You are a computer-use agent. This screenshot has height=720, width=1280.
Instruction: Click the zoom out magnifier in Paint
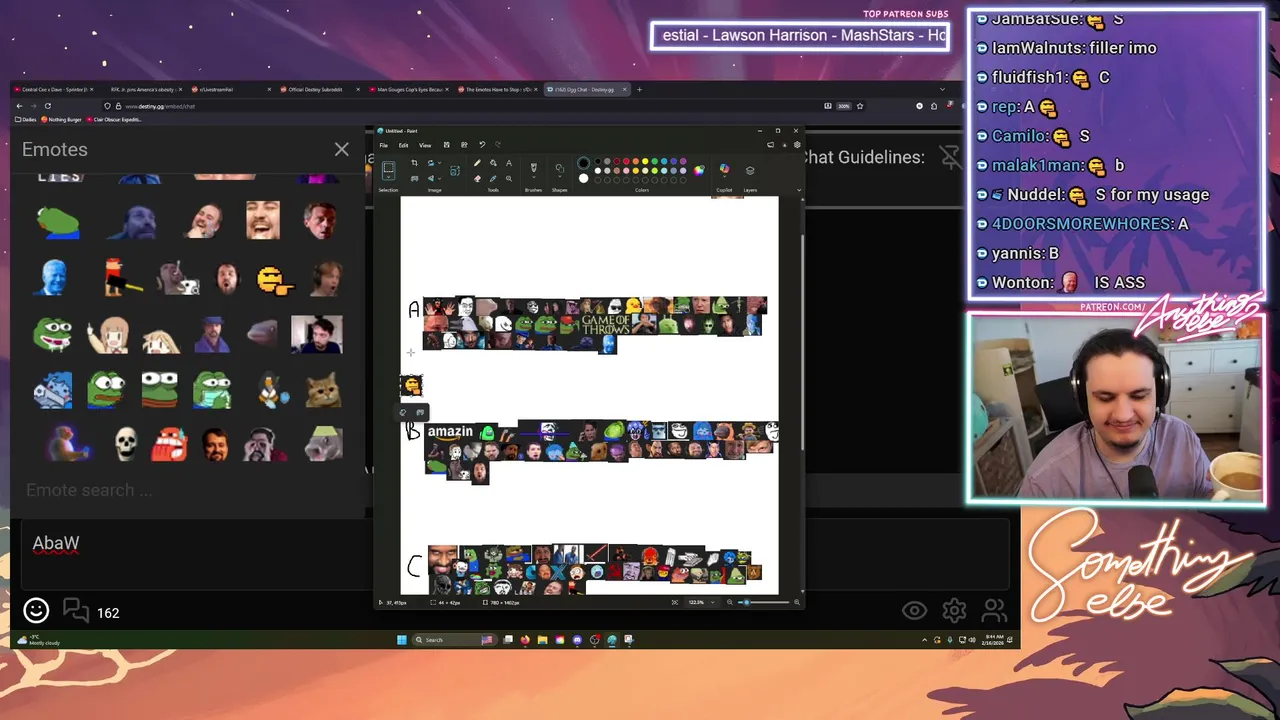[x=729, y=602]
